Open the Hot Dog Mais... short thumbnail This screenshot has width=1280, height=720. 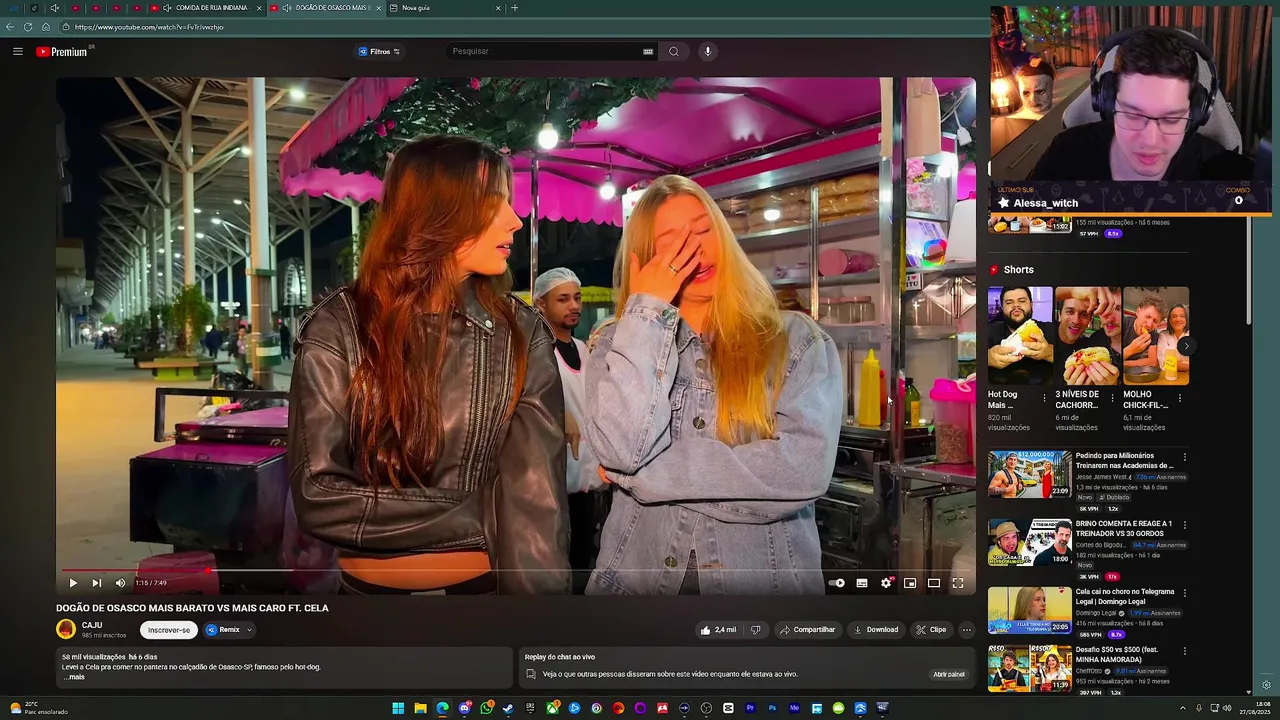click(x=1020, y=336)
